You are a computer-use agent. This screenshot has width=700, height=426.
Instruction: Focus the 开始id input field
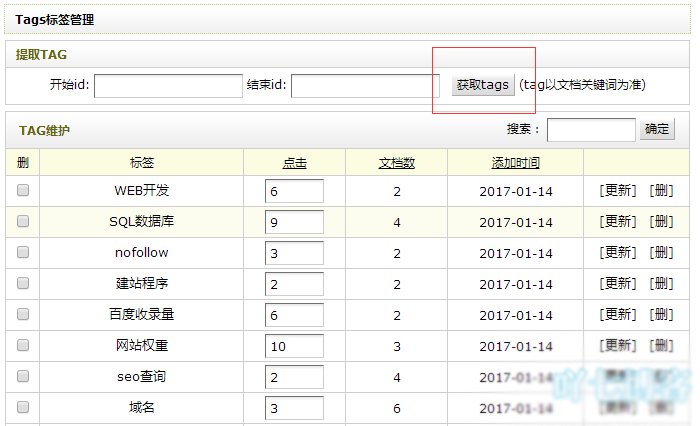168,86
